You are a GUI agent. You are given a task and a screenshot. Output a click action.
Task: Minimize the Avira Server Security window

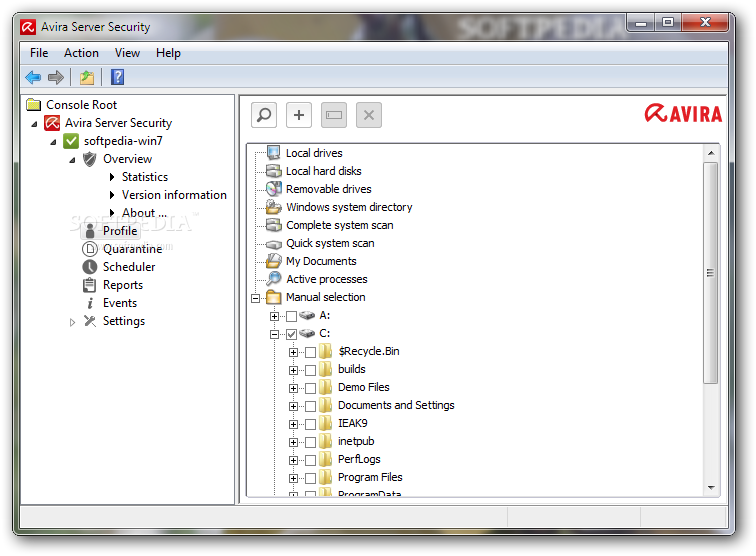pyautogui.click(x=641, y=23)
